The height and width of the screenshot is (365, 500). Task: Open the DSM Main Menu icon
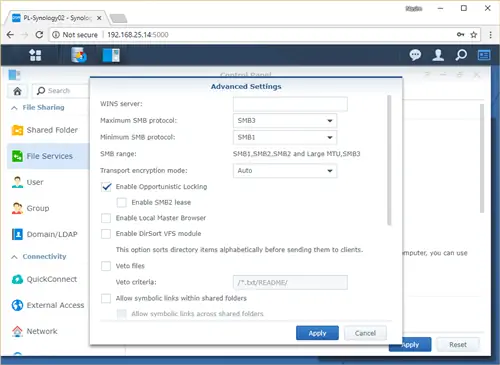[35, 55]
